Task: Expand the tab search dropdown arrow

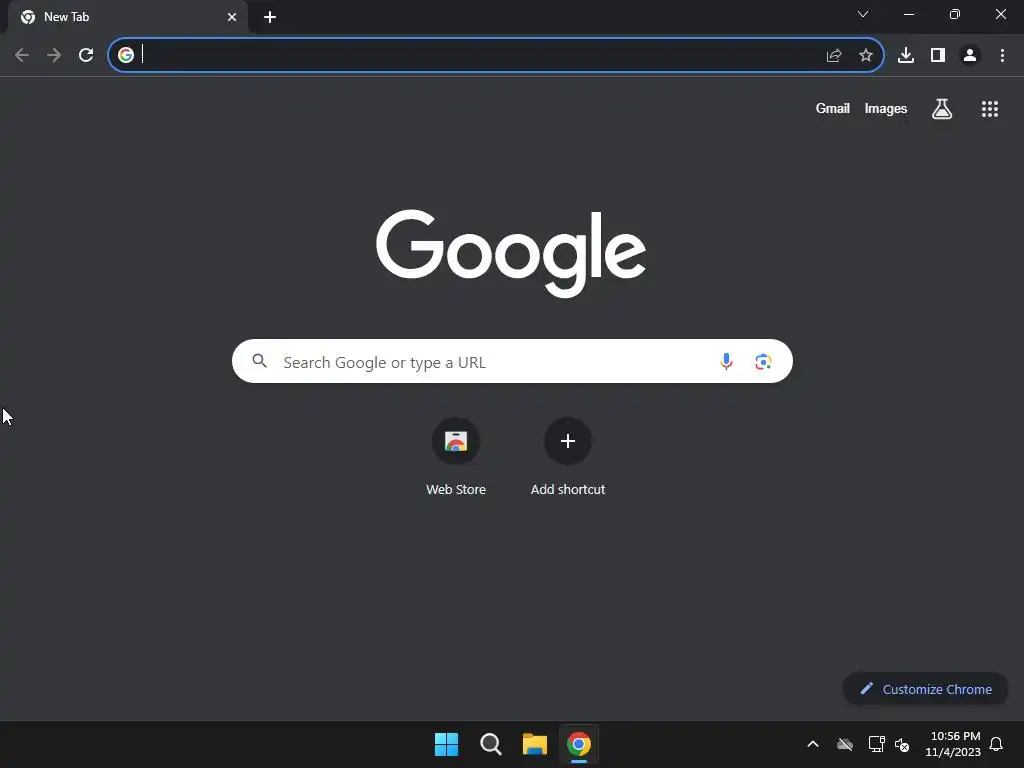Action: click(862, 14)
